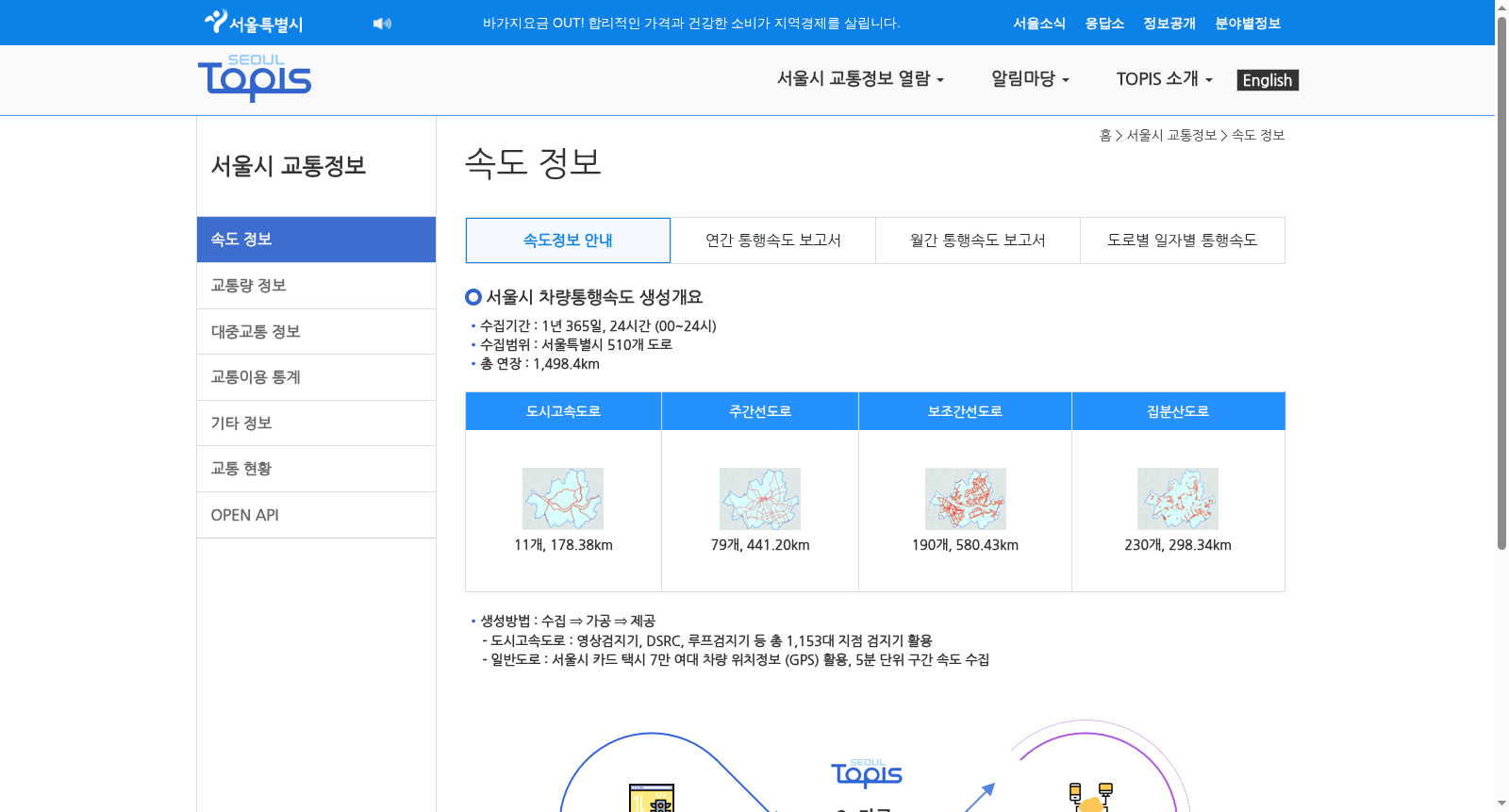Open the 정보공개 top link
The width and height of the screenshot is (1509, 812).
pos(1169,24)
